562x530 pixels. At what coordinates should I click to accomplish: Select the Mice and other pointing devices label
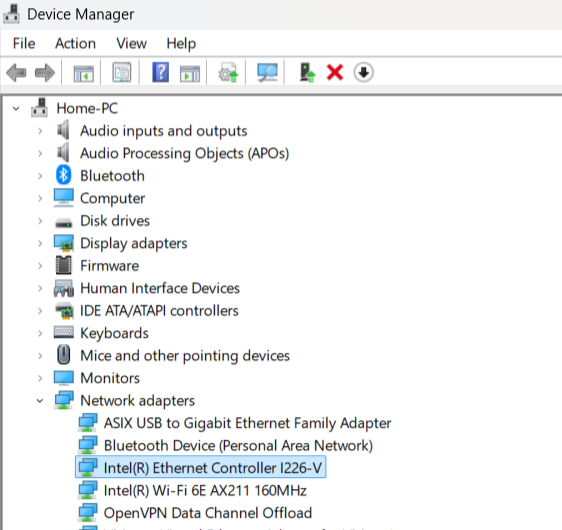(185, 355)
